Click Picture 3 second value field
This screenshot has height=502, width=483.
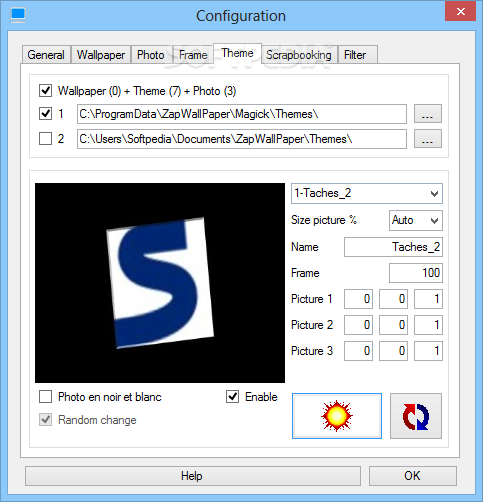point(393,351)
